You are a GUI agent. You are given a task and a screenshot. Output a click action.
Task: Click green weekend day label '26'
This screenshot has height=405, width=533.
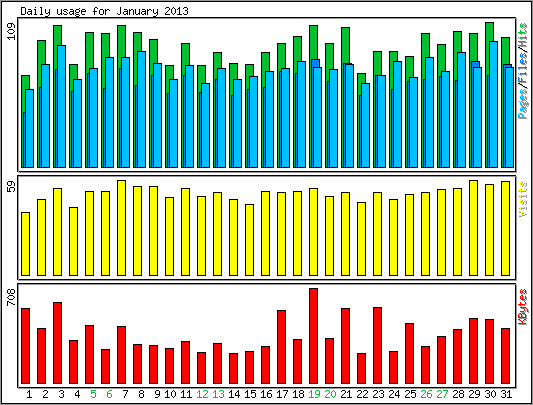[x=426, y=394]
